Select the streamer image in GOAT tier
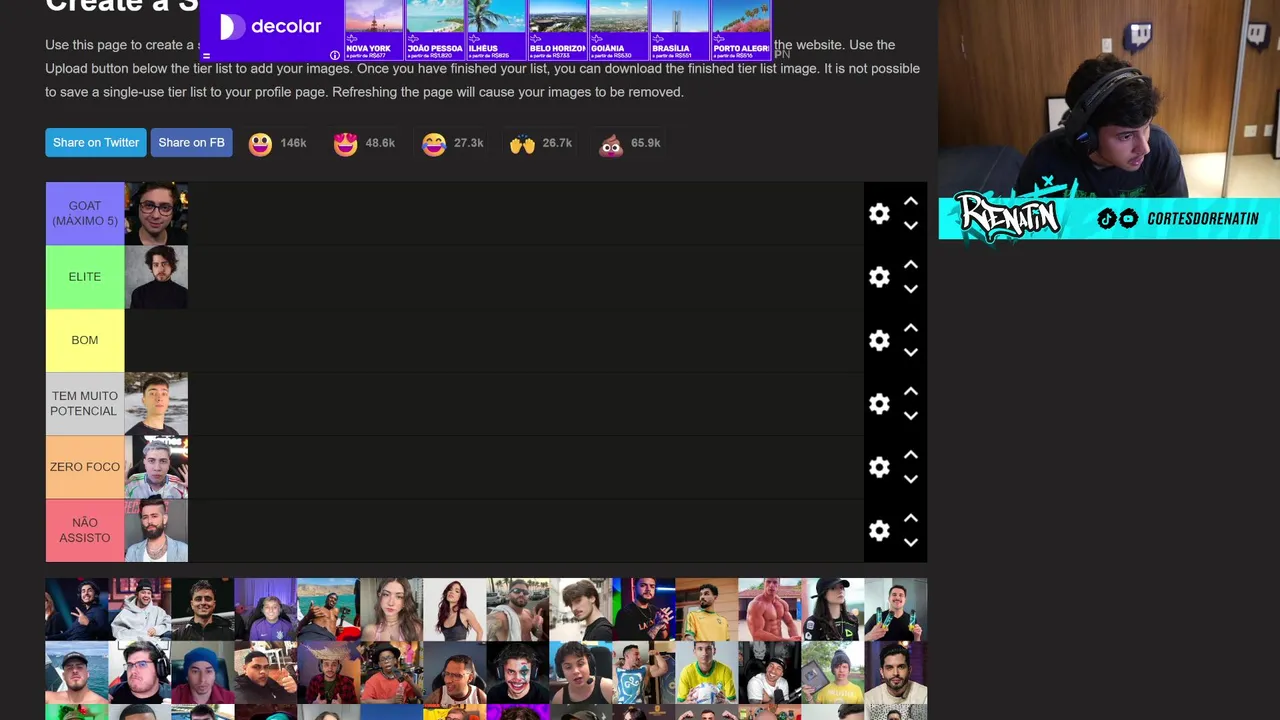 (x=156, y=214)
